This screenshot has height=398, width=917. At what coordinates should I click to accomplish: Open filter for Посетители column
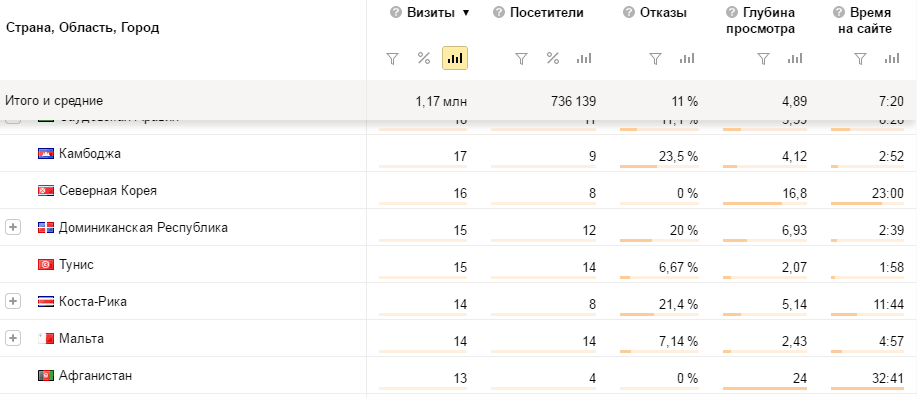521,58
